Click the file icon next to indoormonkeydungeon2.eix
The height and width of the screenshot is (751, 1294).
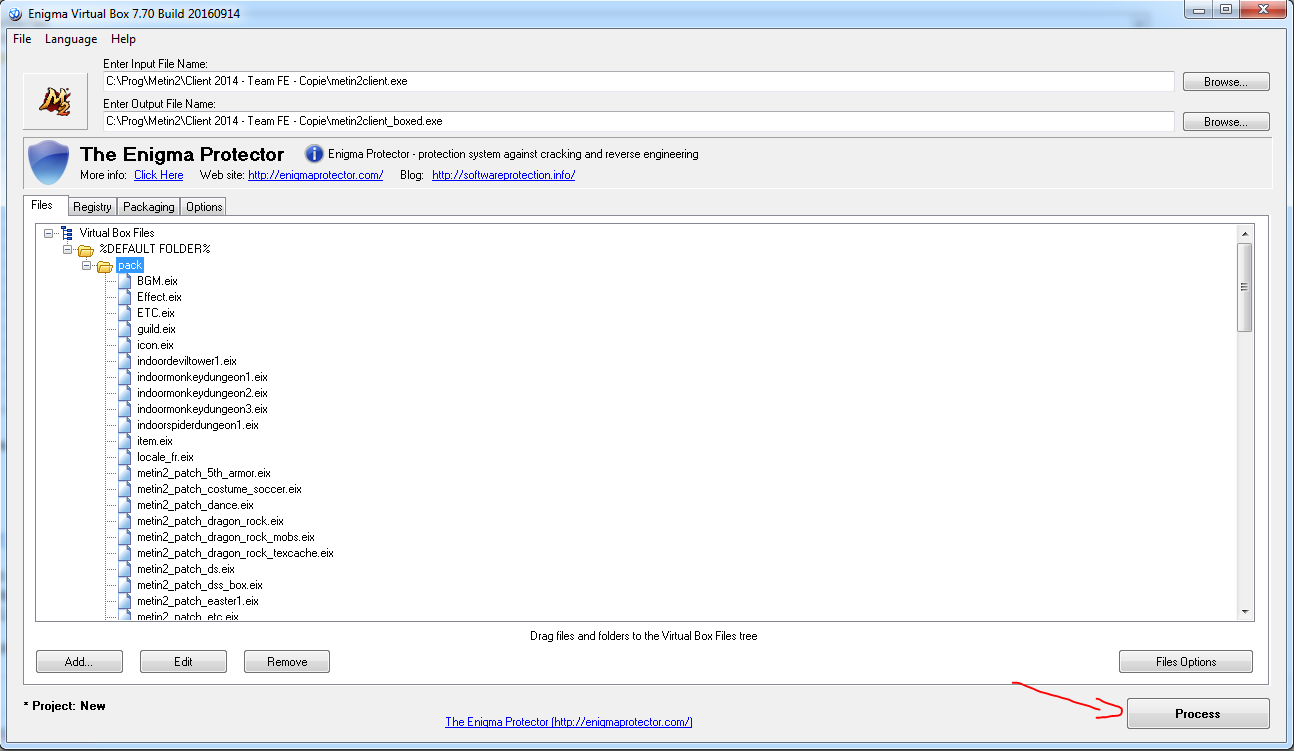point(124,393)
